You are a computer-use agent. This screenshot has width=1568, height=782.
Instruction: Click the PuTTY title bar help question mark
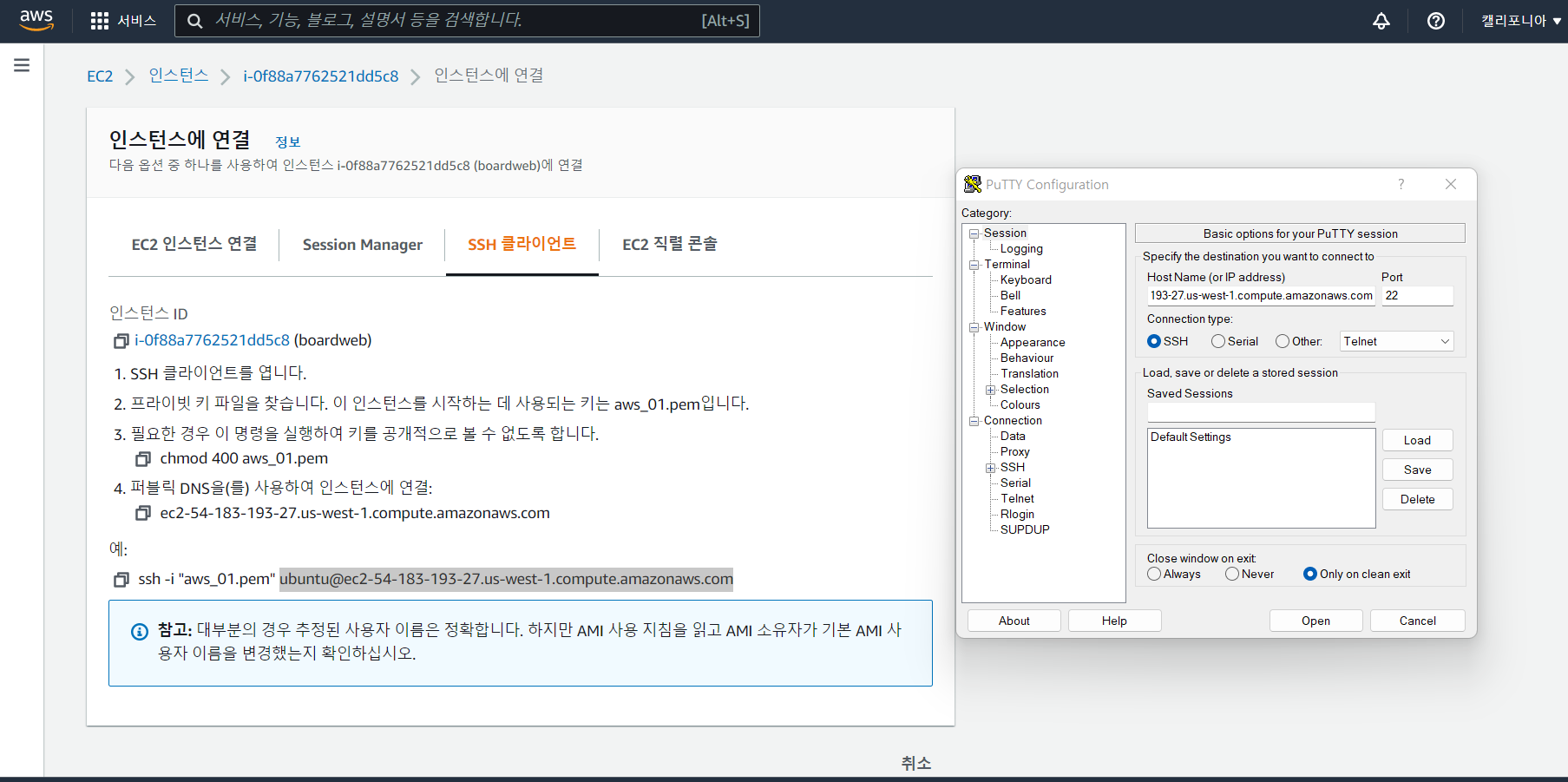(1401, 184)
